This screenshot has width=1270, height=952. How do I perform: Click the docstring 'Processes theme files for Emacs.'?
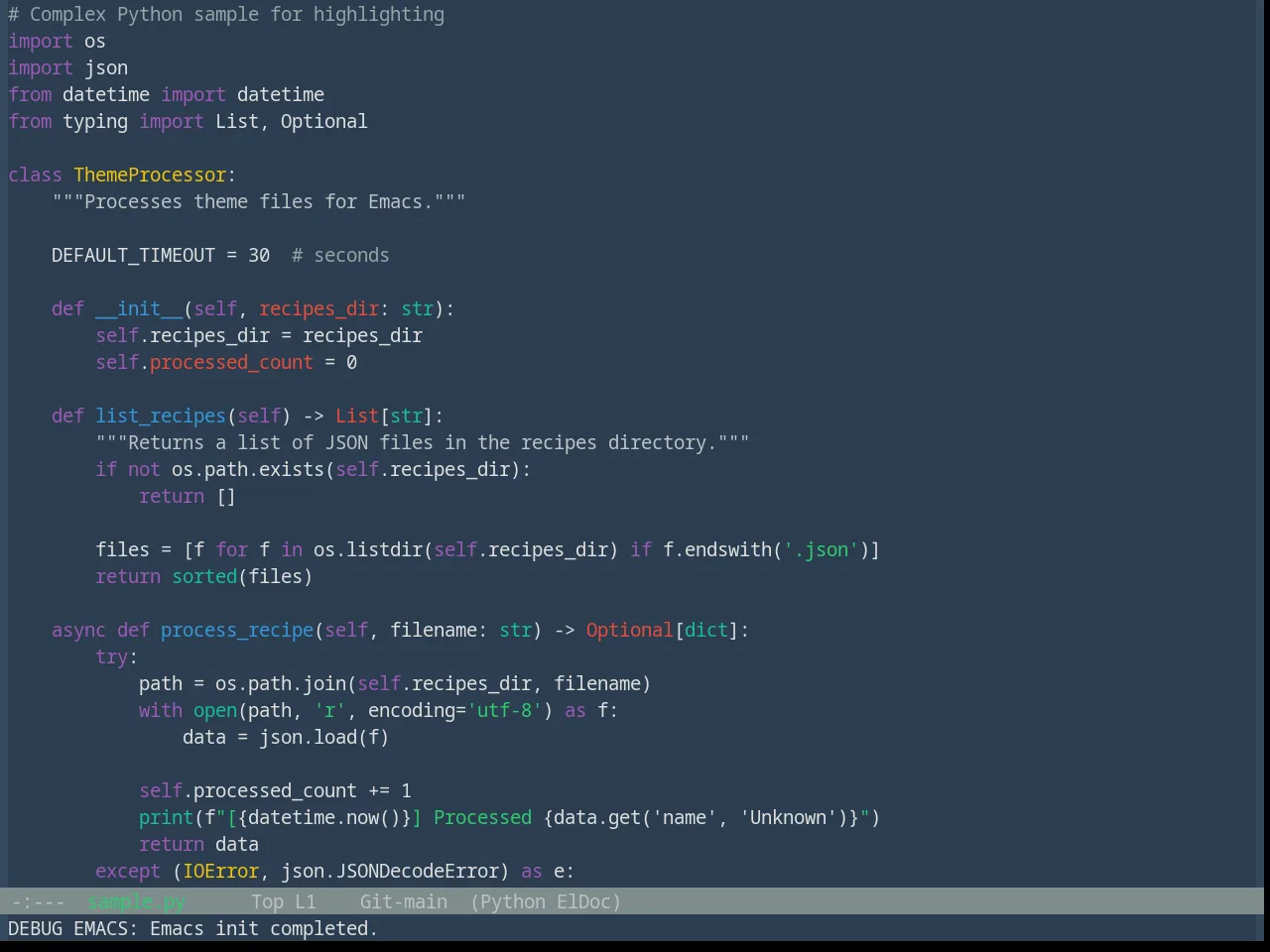pos(259,202)
